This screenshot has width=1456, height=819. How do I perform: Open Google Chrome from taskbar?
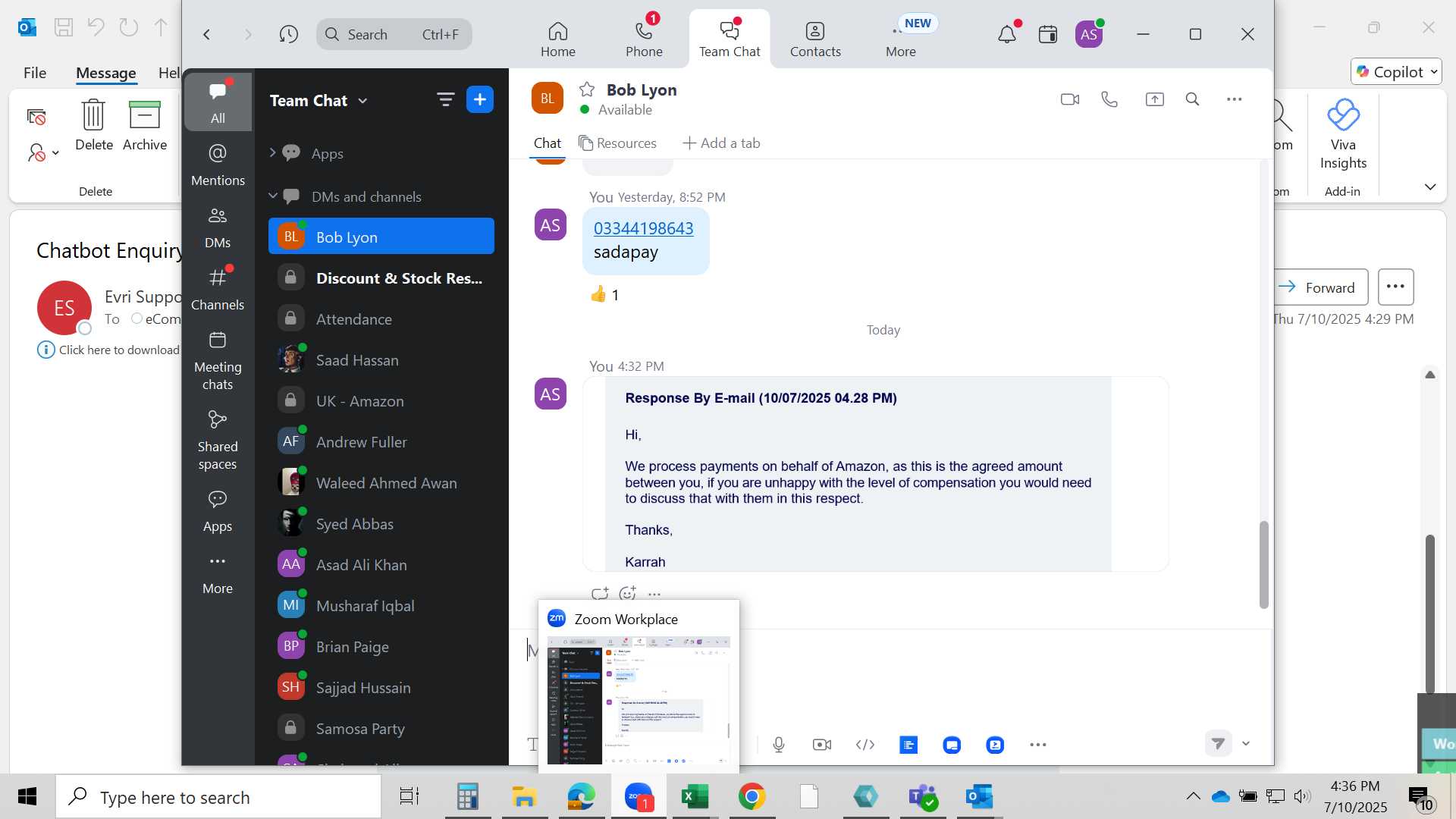coord(752,797)
